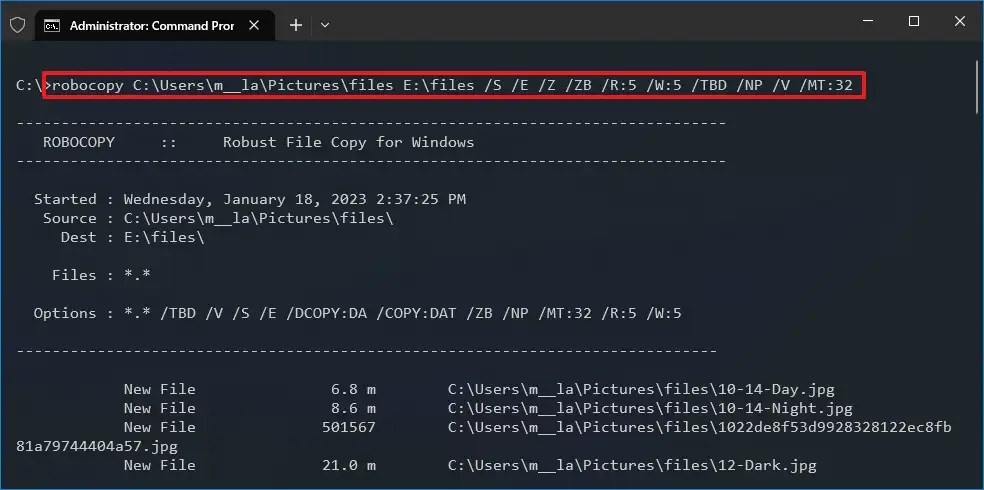Screen dimensions: 984x490
Task: Click the shield icon in title bar
Action: (18, 25)
